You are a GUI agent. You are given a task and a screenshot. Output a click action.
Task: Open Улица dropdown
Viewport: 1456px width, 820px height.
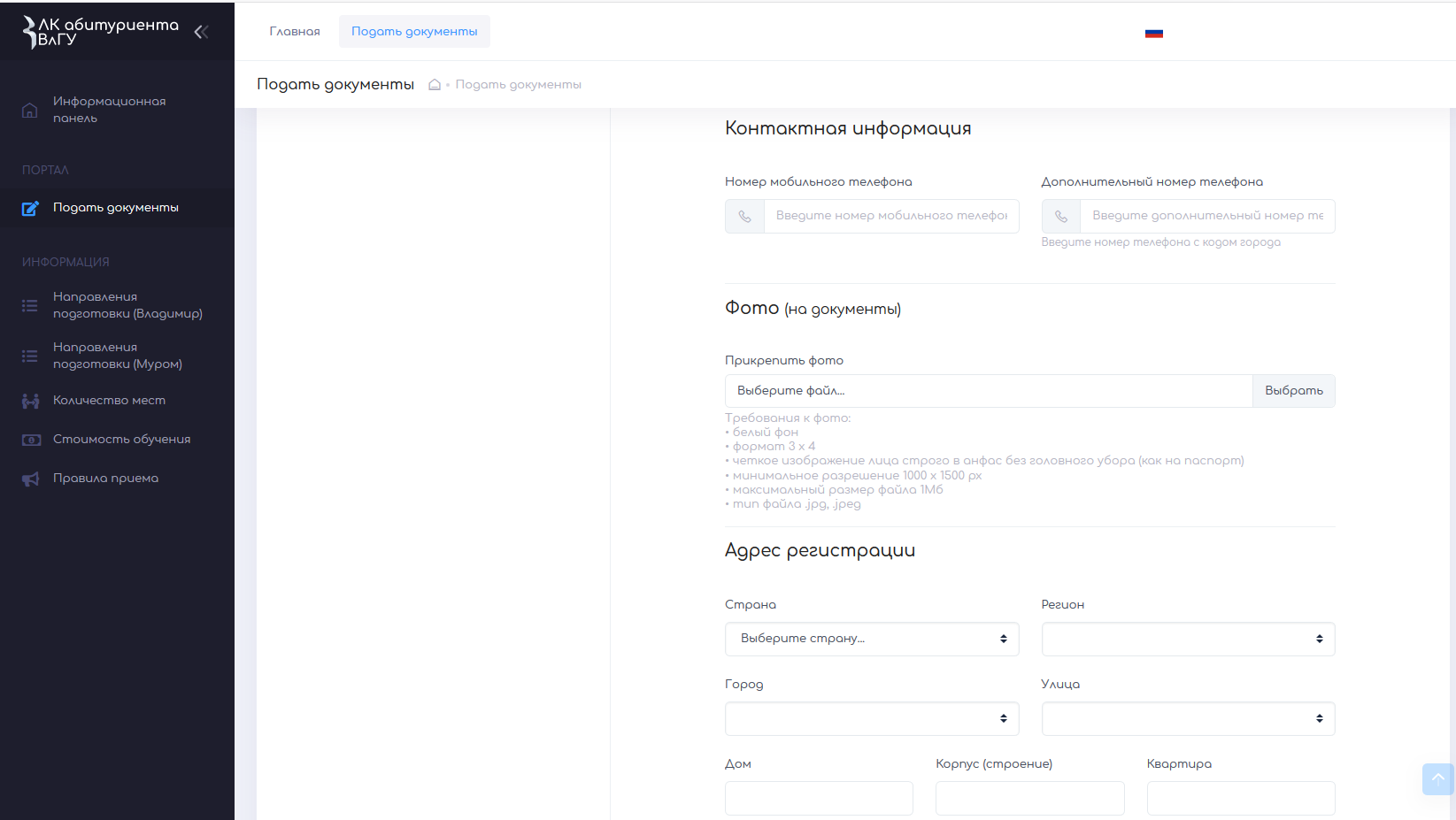[x=1188, y=718]
